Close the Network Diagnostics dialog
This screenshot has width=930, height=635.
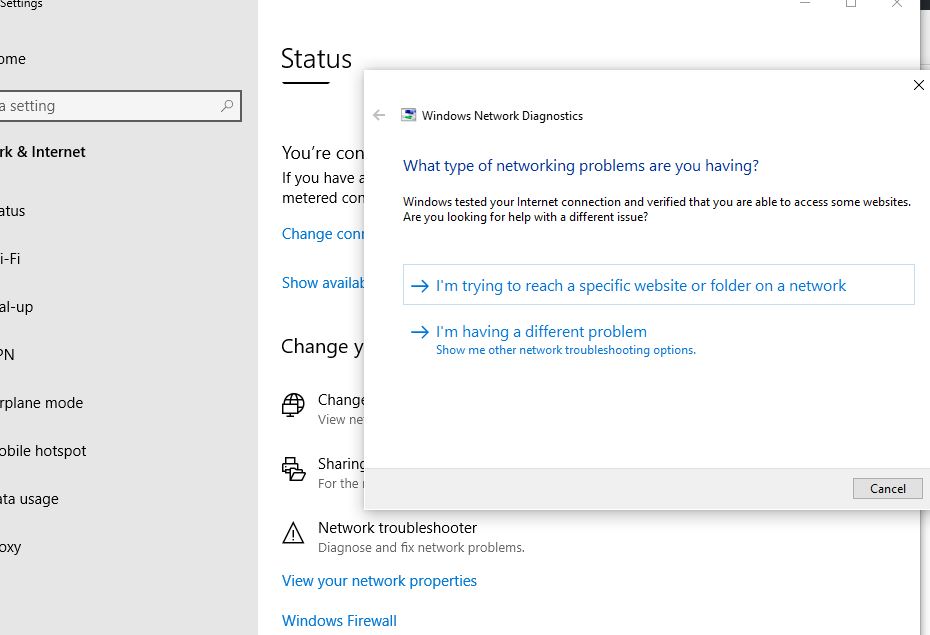pos(919,86)
